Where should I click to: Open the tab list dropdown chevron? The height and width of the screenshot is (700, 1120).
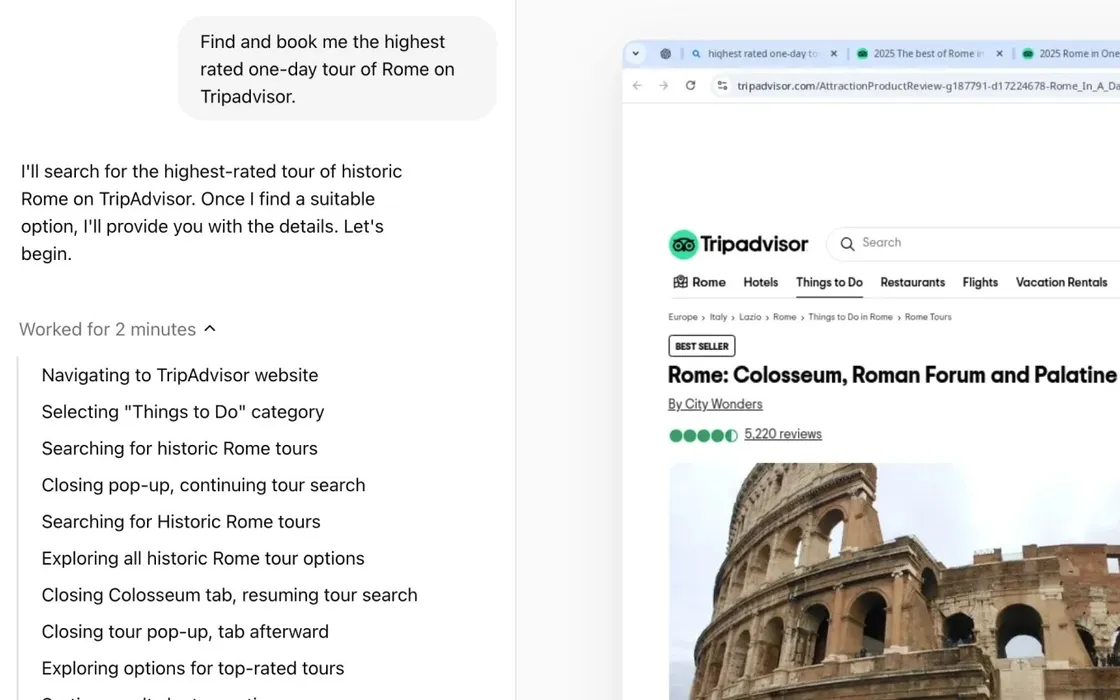click(x=635, y=54)
